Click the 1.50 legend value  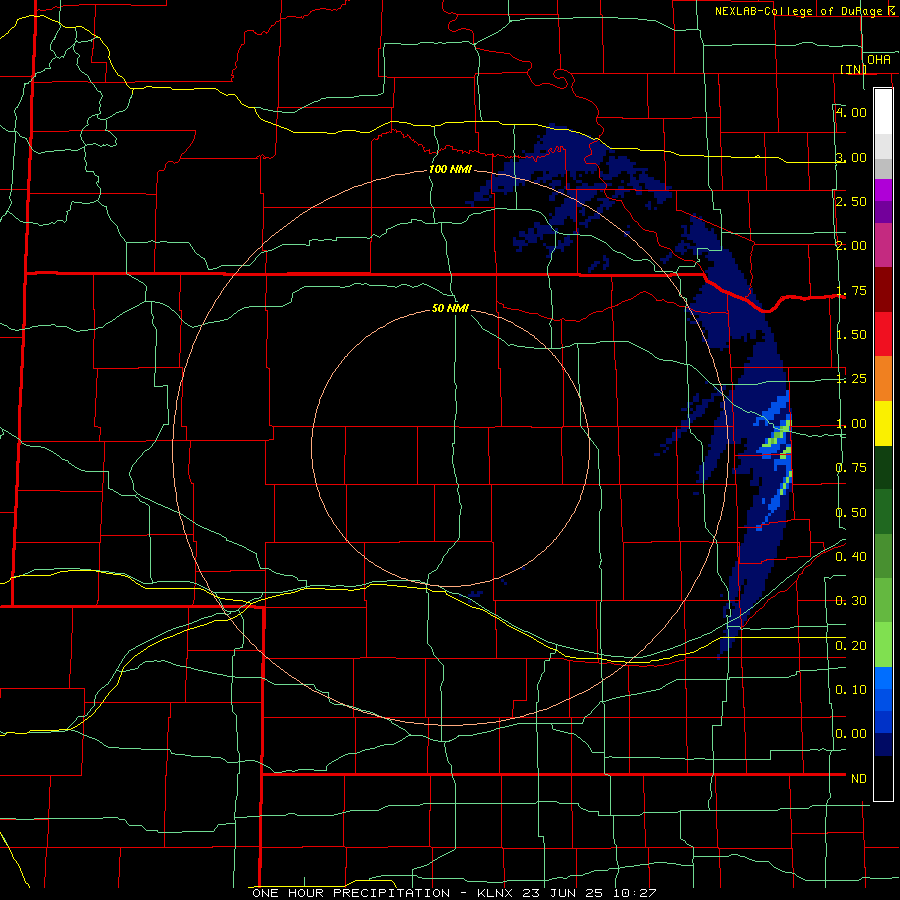click(x=851, y=335)
